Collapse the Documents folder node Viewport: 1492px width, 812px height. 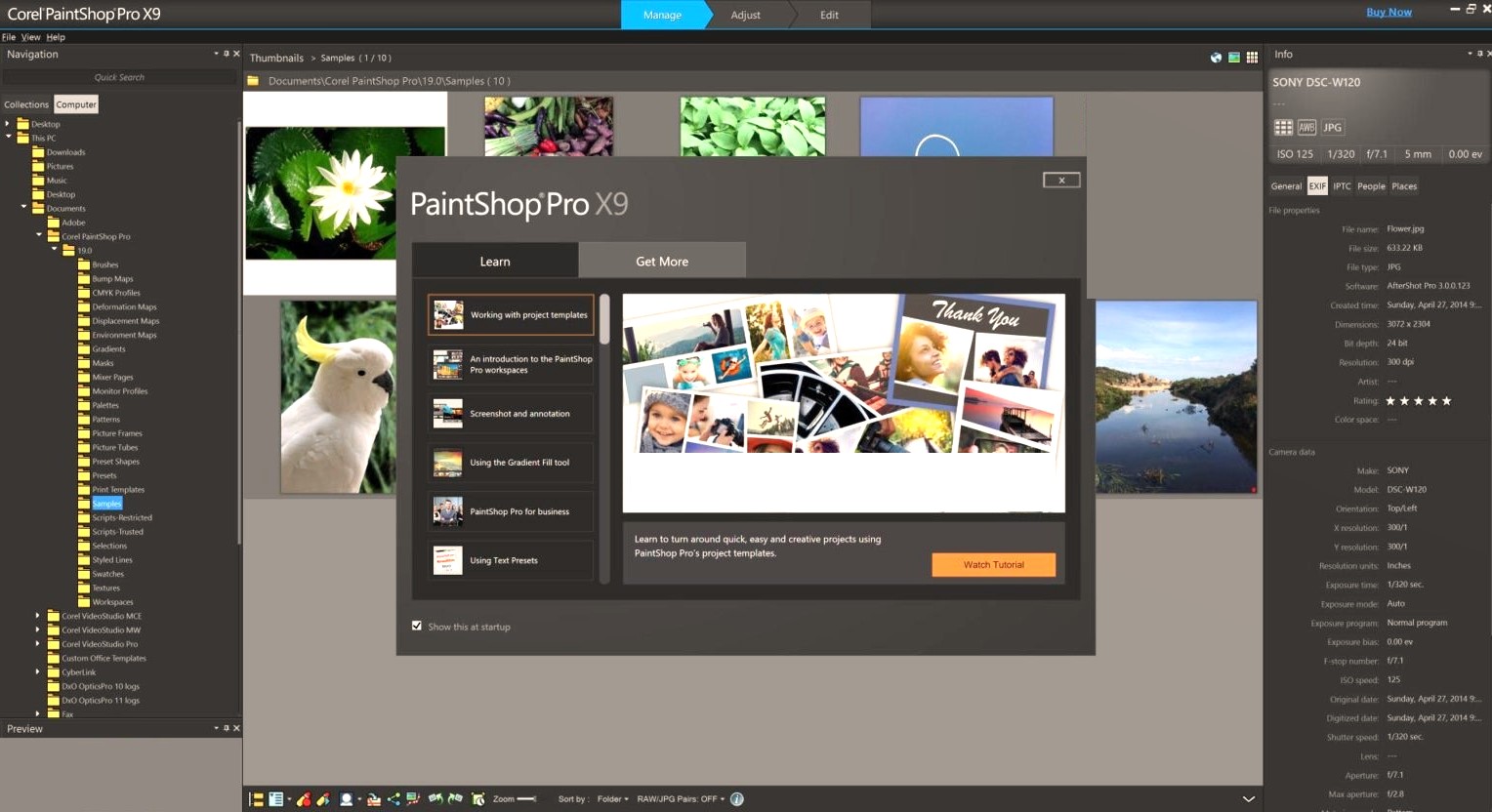24,207
